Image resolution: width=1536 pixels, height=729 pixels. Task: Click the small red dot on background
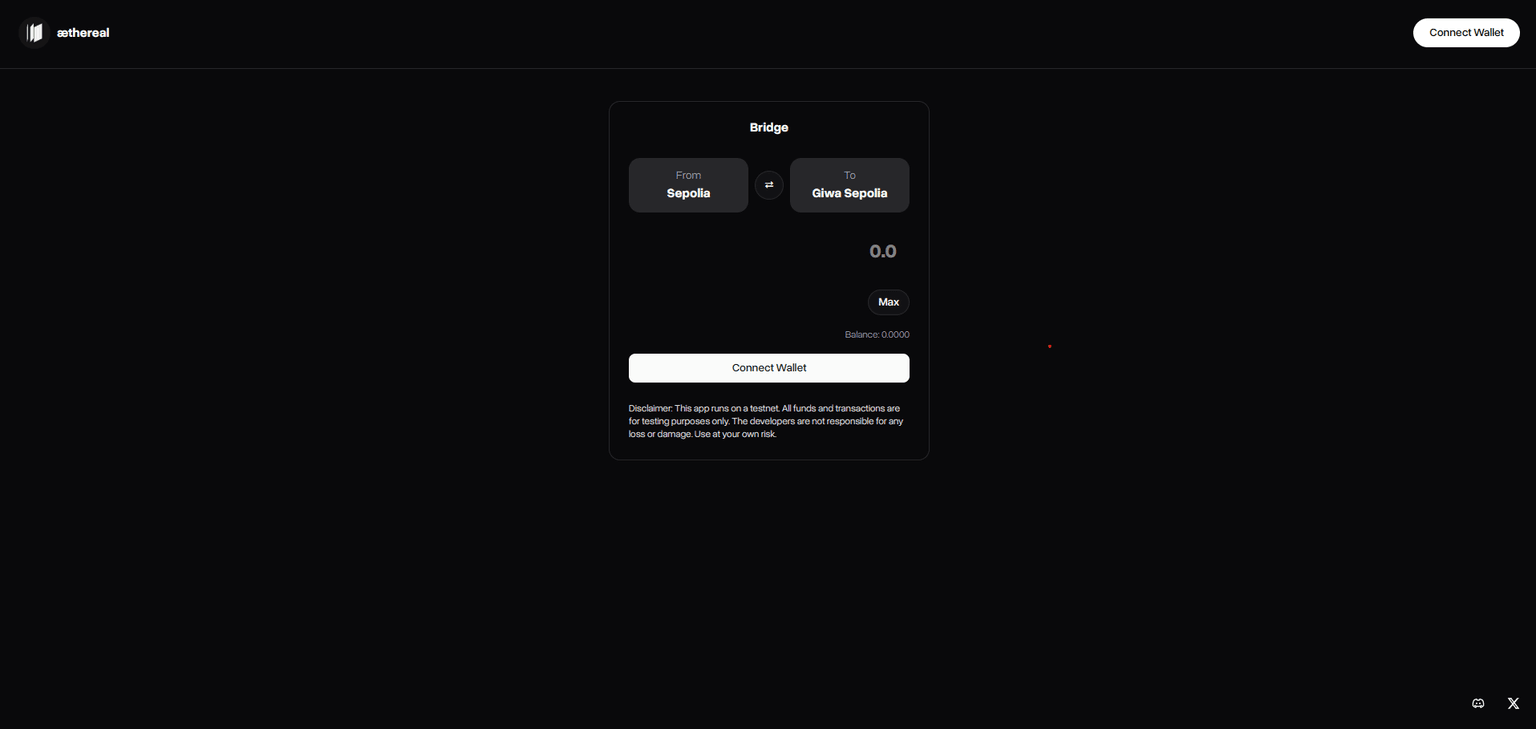coord(1049,347)
